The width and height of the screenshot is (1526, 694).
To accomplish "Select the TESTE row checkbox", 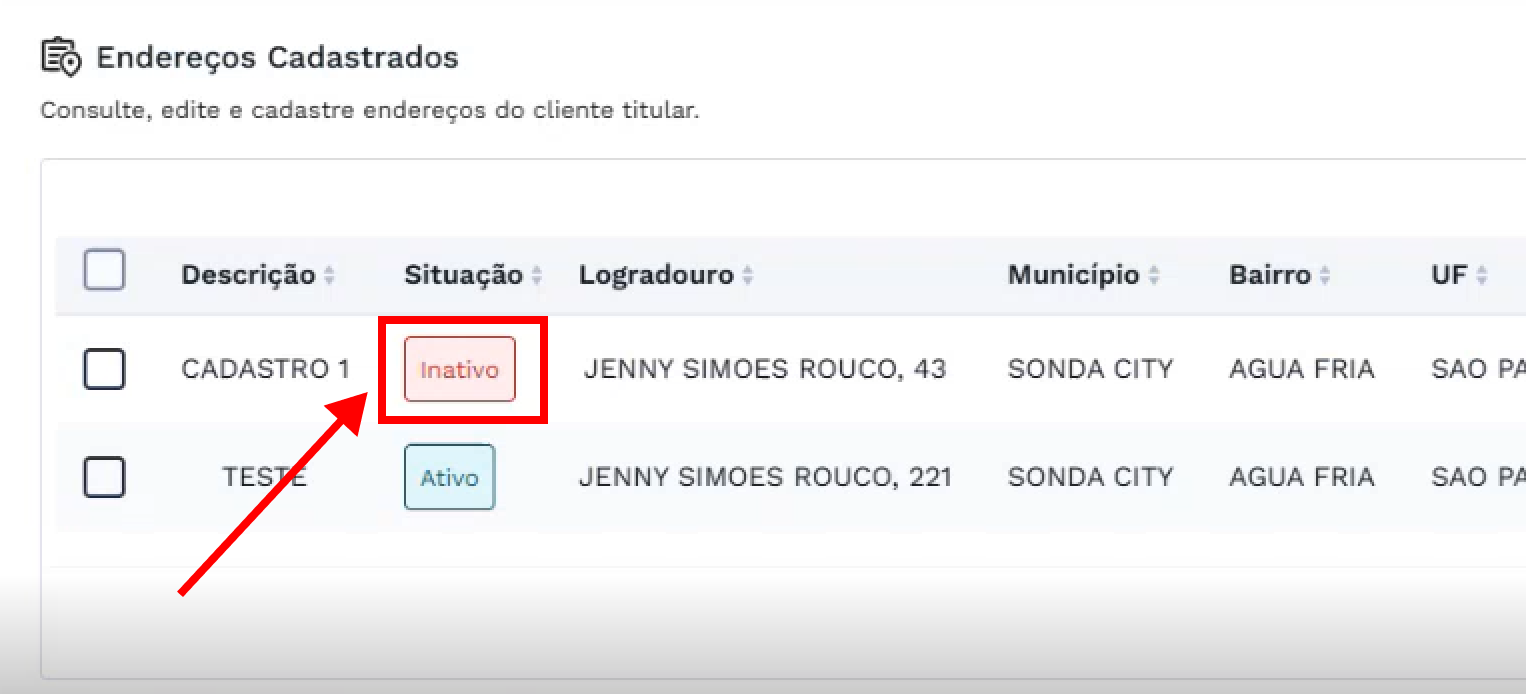I will 104,477.
